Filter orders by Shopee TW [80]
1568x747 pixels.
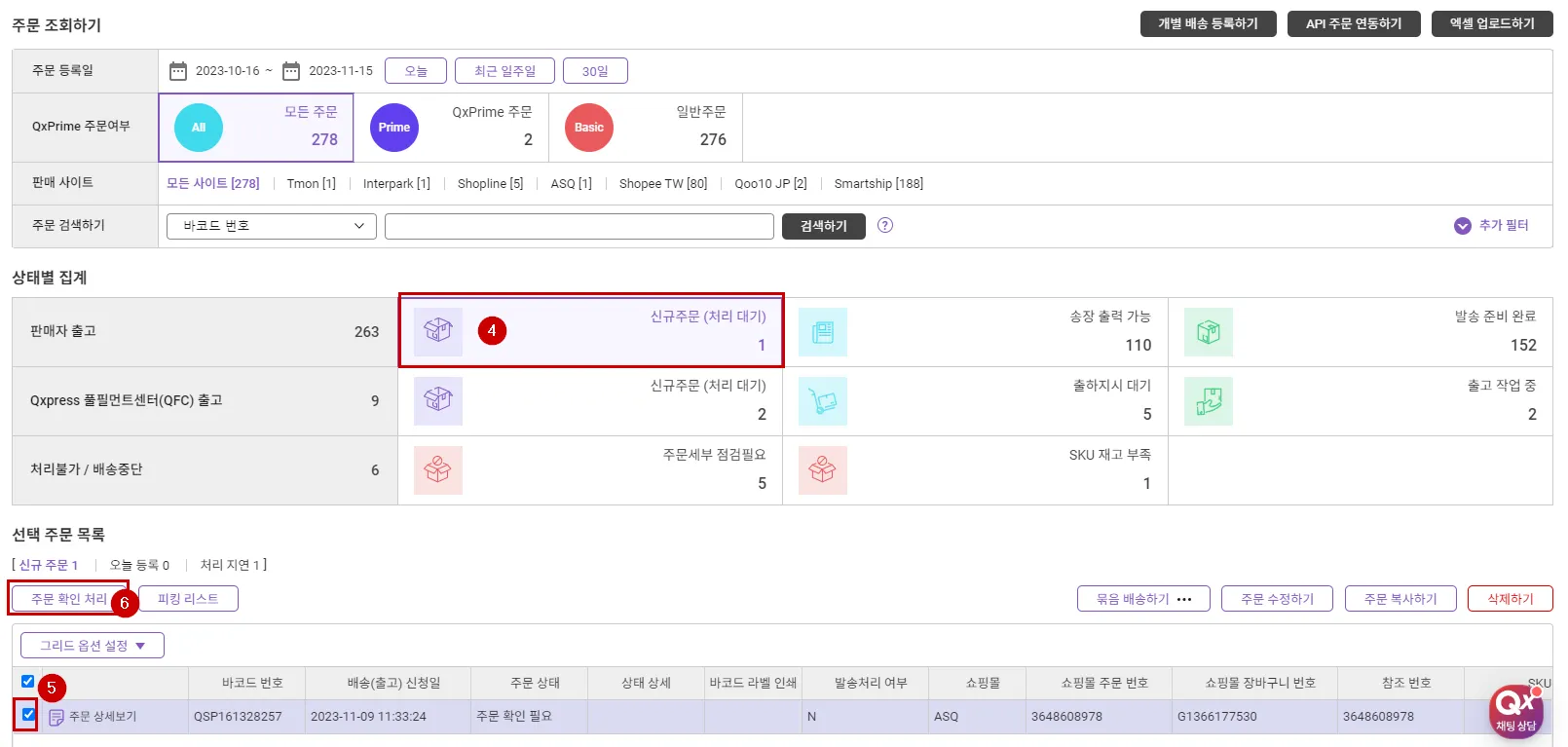(x=663, y=183)
